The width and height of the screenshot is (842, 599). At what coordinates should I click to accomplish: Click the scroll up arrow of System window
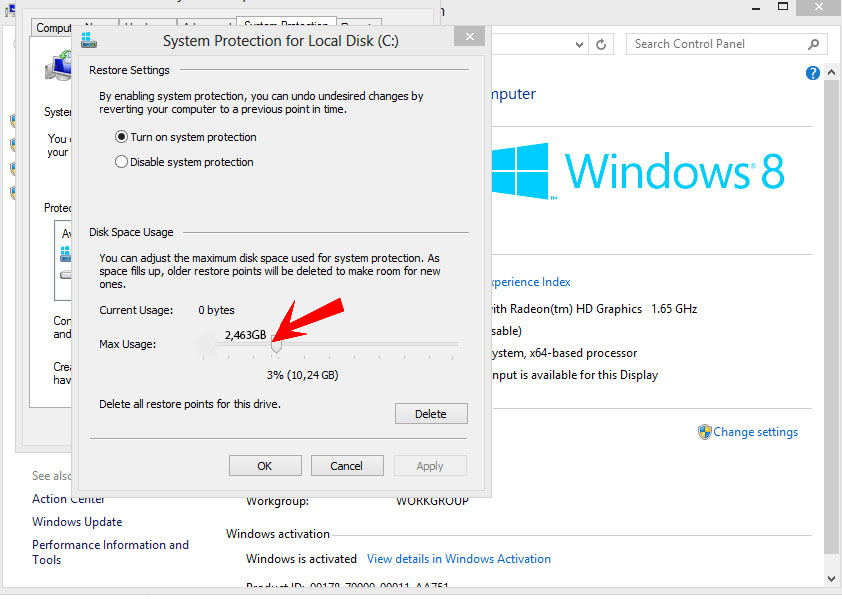click(831, 71)
